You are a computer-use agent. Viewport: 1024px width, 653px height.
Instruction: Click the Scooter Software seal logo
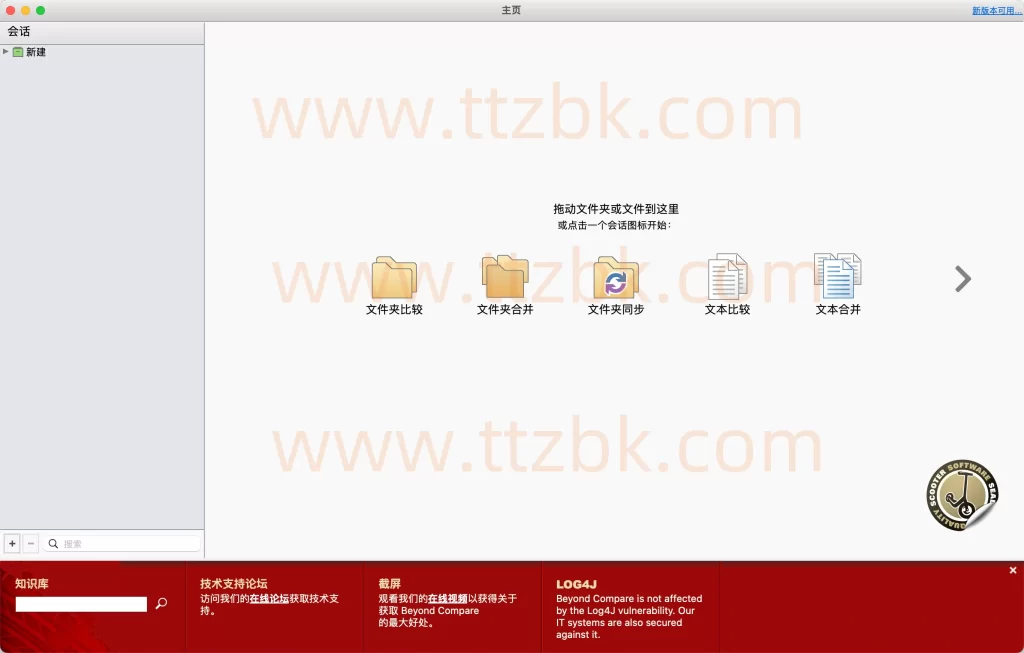pyautogui.click(x=961, y=495)
